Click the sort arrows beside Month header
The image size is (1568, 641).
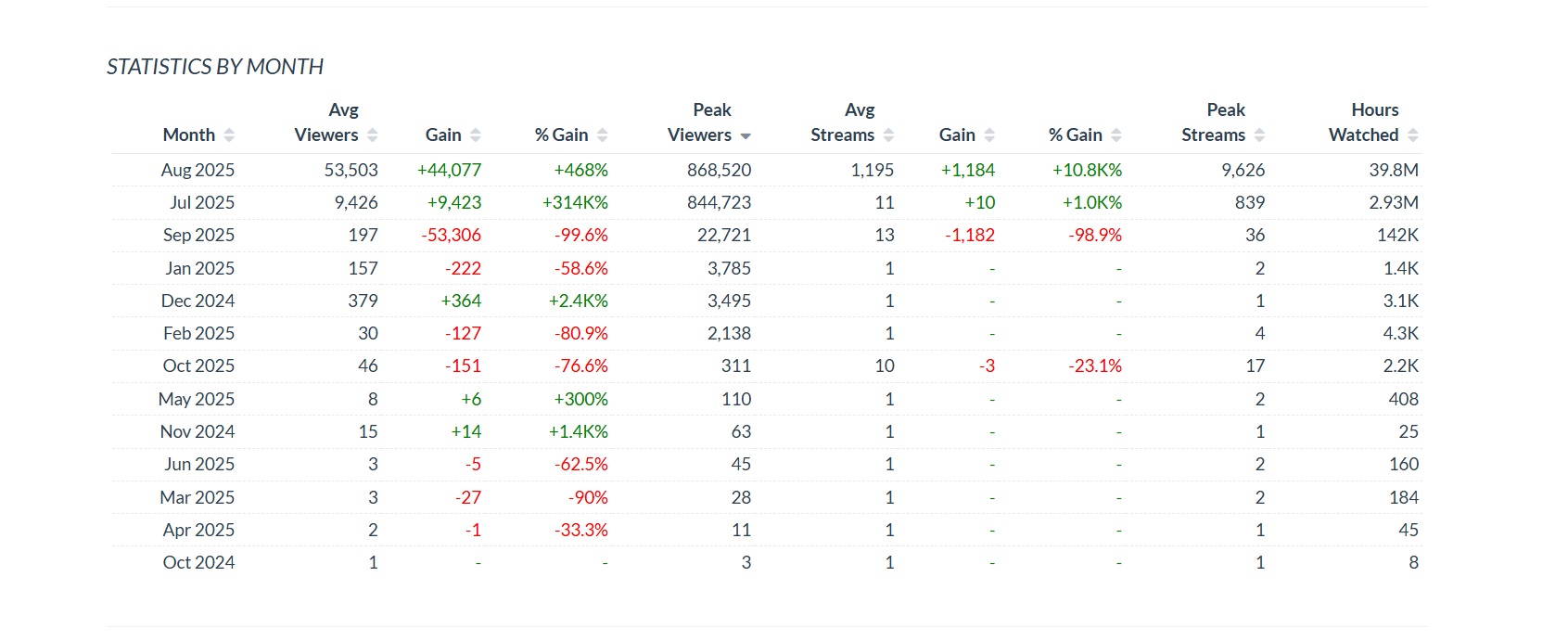pyautogui.click(x=229, y=135)
